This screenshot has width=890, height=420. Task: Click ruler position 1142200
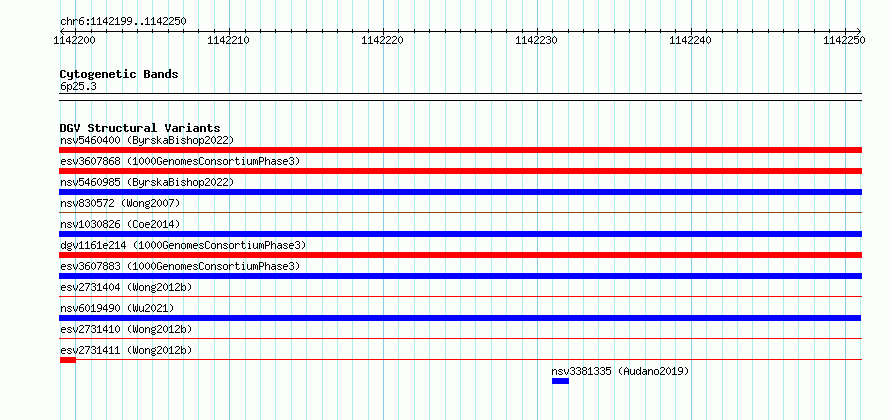(x=74, y=40)
